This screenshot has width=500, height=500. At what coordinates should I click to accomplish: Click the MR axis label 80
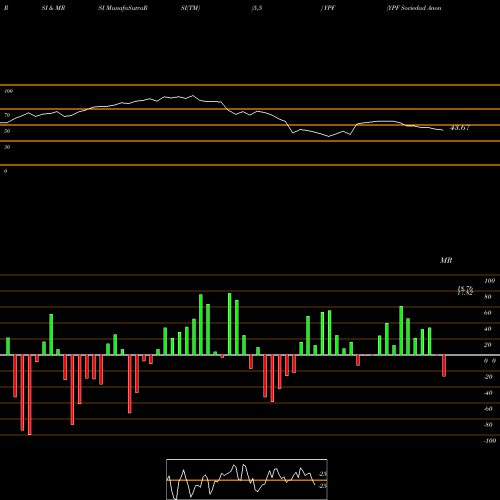(488, 297)
